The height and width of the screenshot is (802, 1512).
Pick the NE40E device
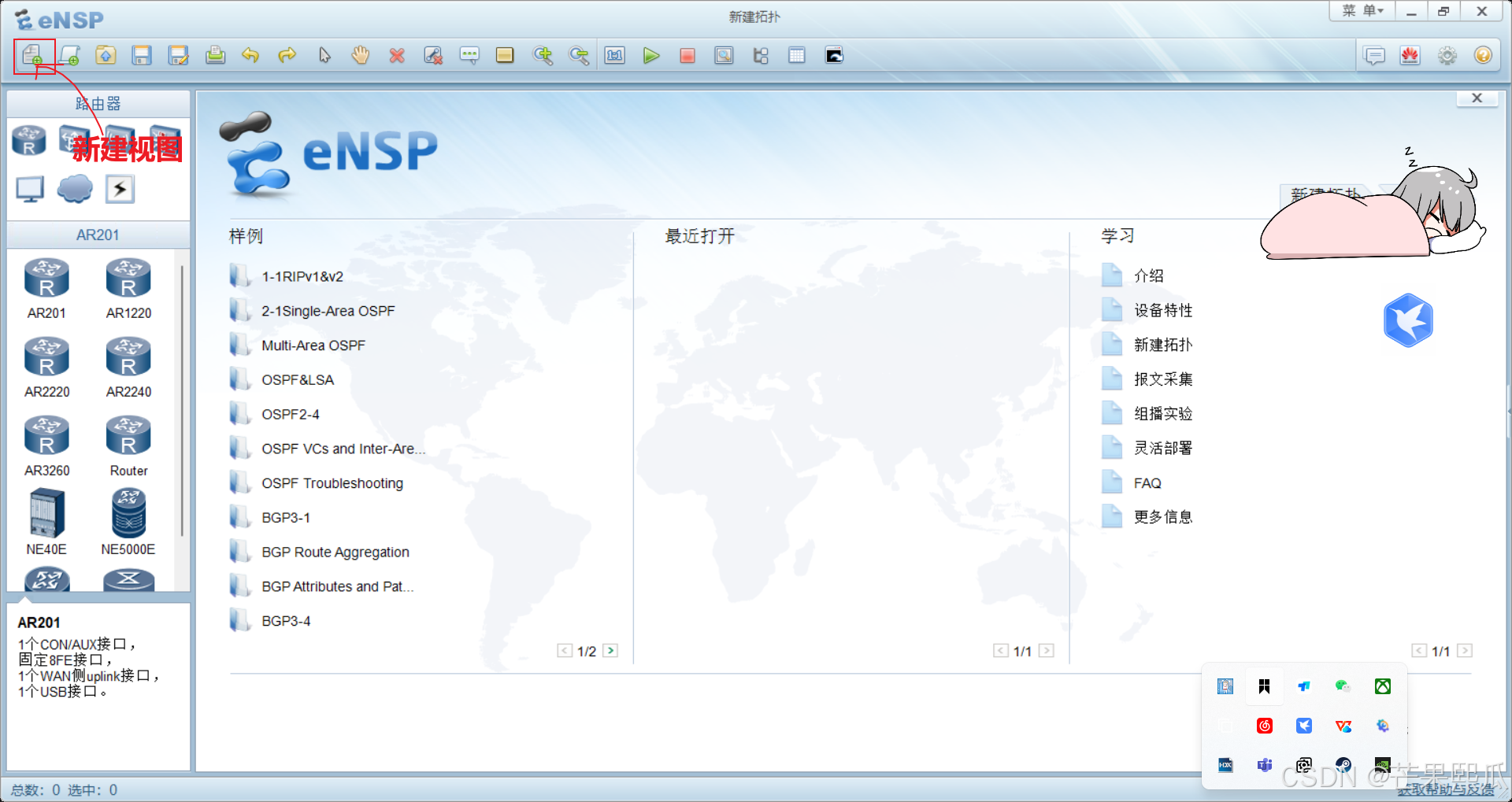pyautogui.click(x=46, y=523)
